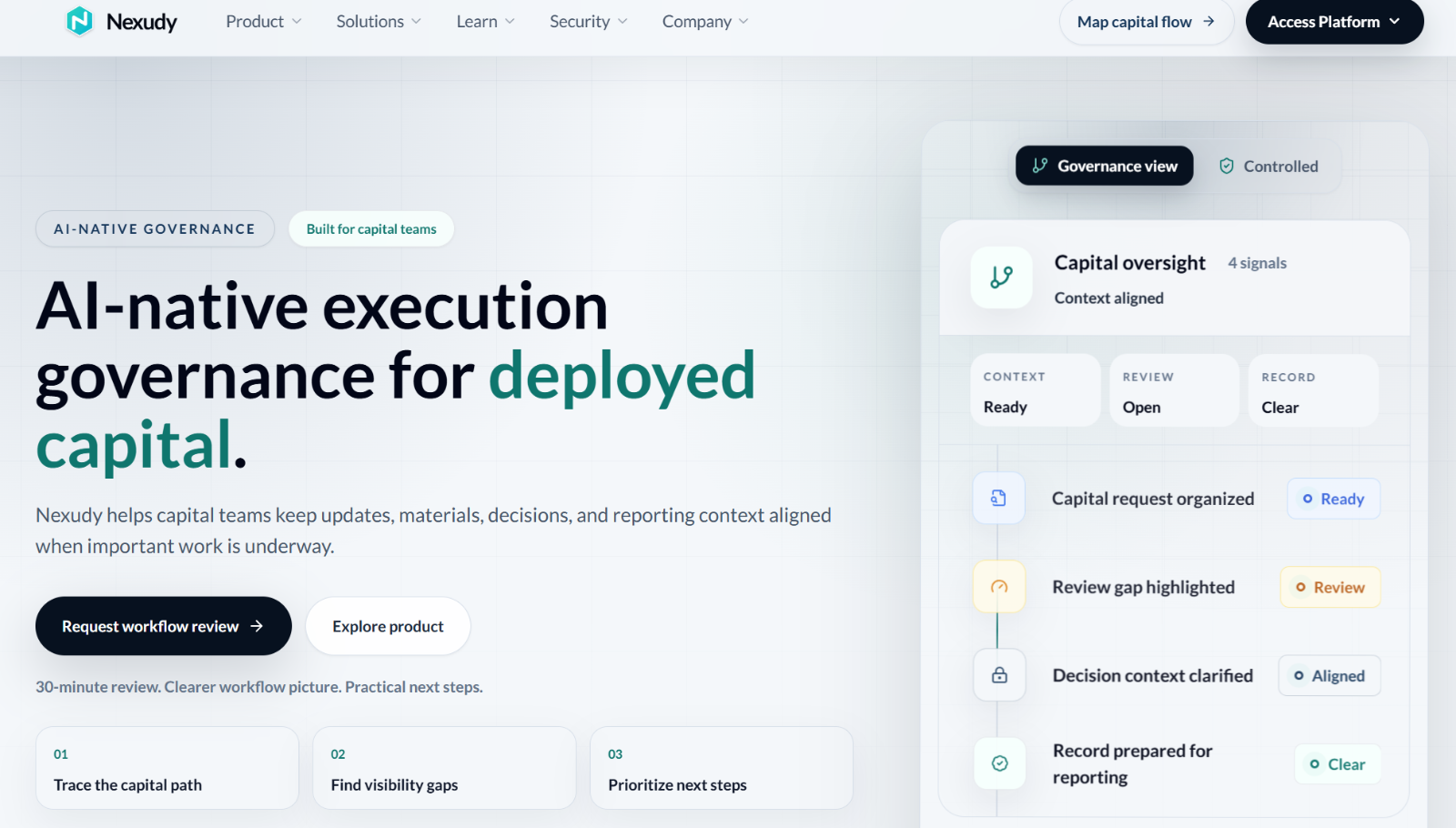The width and height of the screenshot is (1456, 828).
Task: Click the Ready status badge
Action: pyautogui.click(x=1333, y=499)
